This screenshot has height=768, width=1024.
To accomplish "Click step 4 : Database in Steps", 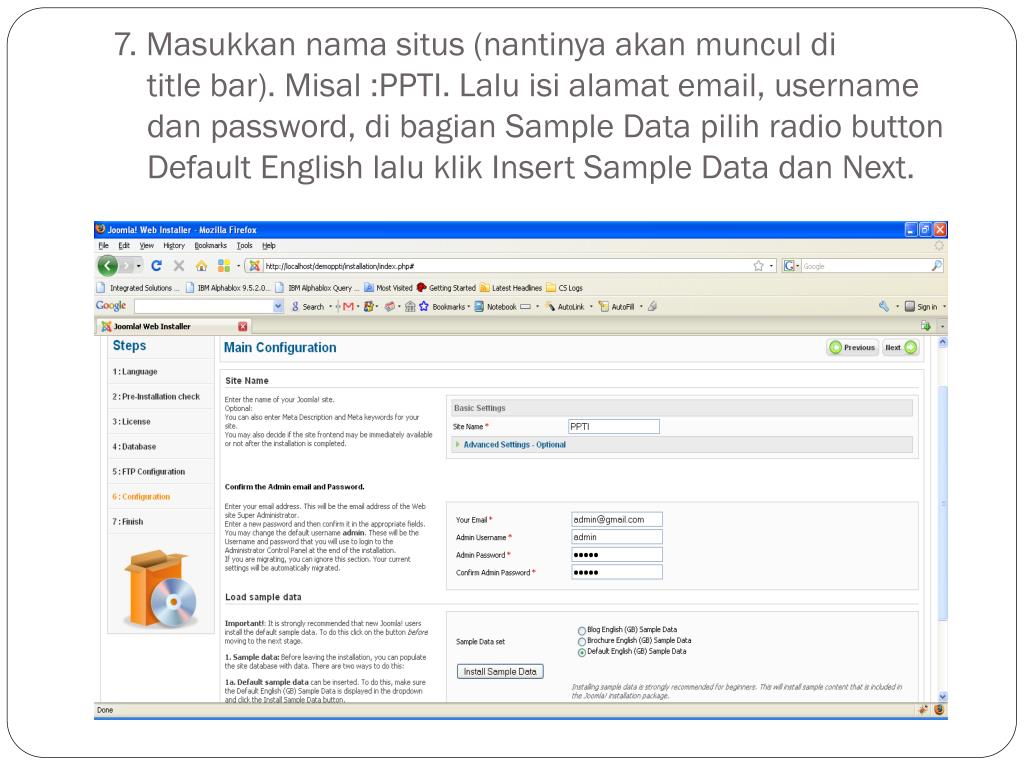I will click(134, 447).
